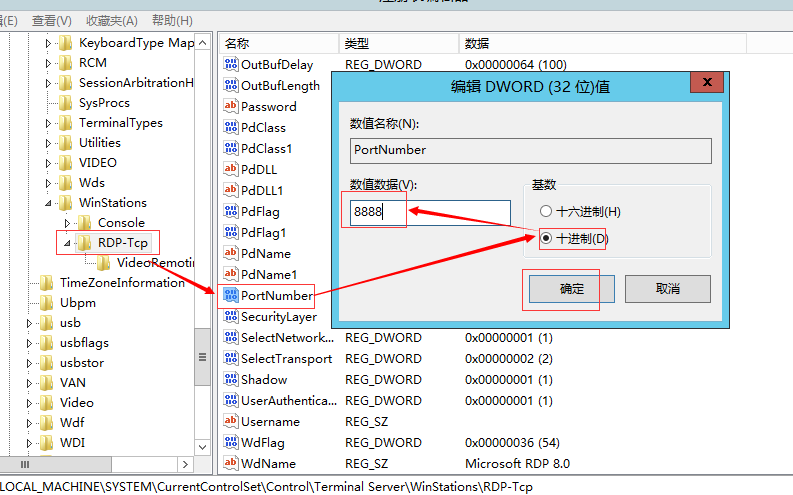Expand the KeyboardType Map tree node

pos(48,43)
